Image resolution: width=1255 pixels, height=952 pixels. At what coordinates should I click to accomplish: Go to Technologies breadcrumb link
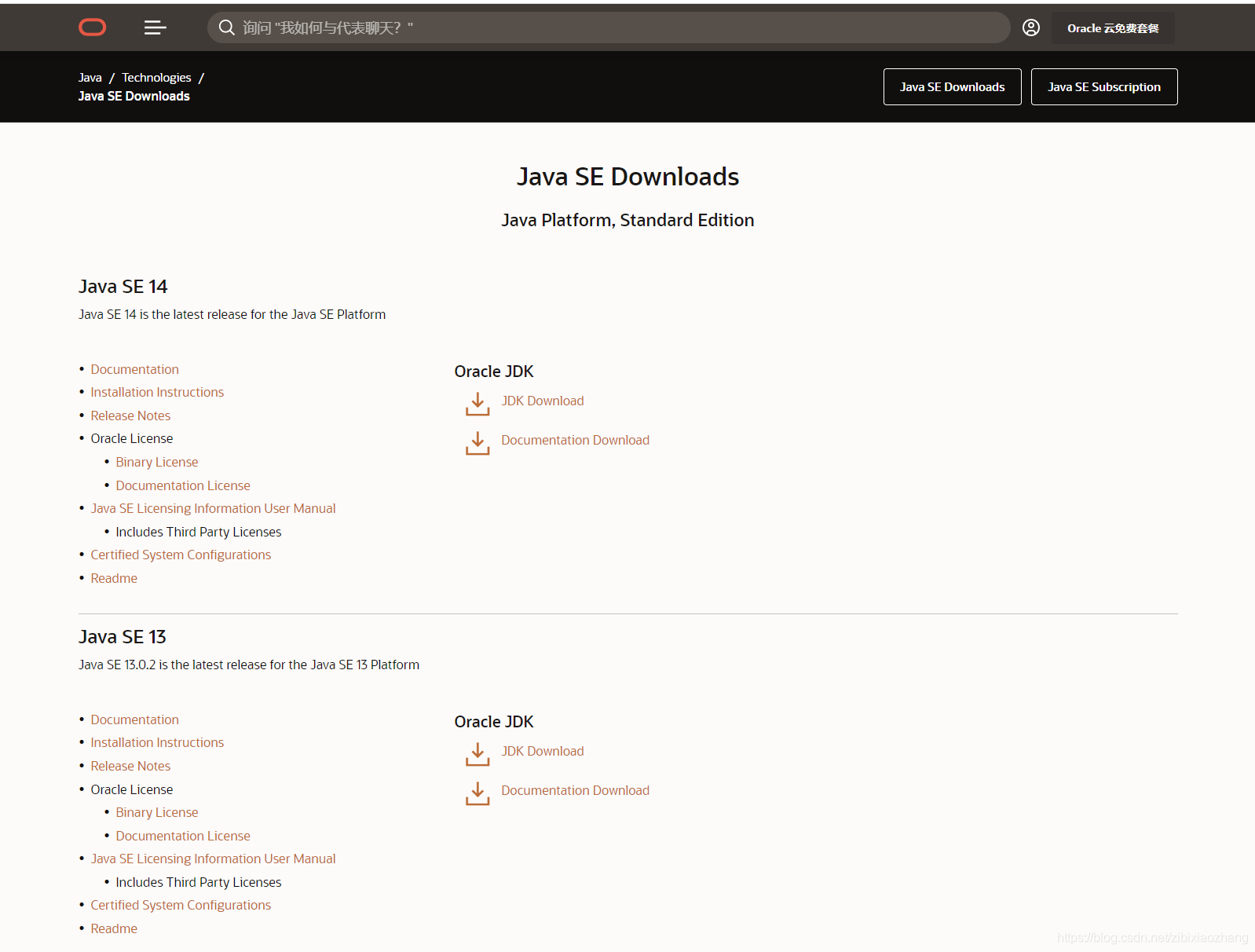[x=156, y=78]
